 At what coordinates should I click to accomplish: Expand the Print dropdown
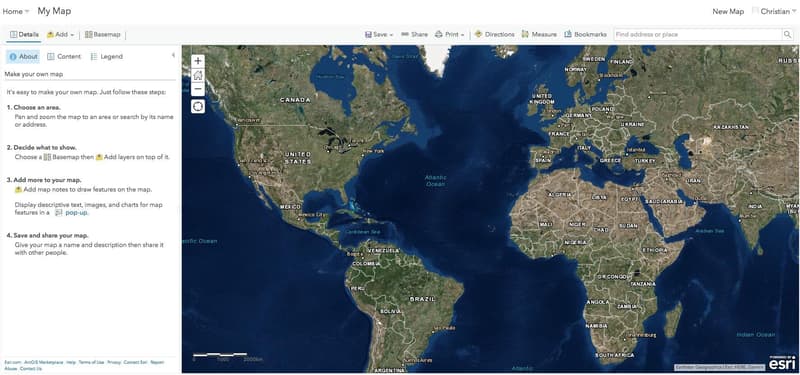pos(449,35)
